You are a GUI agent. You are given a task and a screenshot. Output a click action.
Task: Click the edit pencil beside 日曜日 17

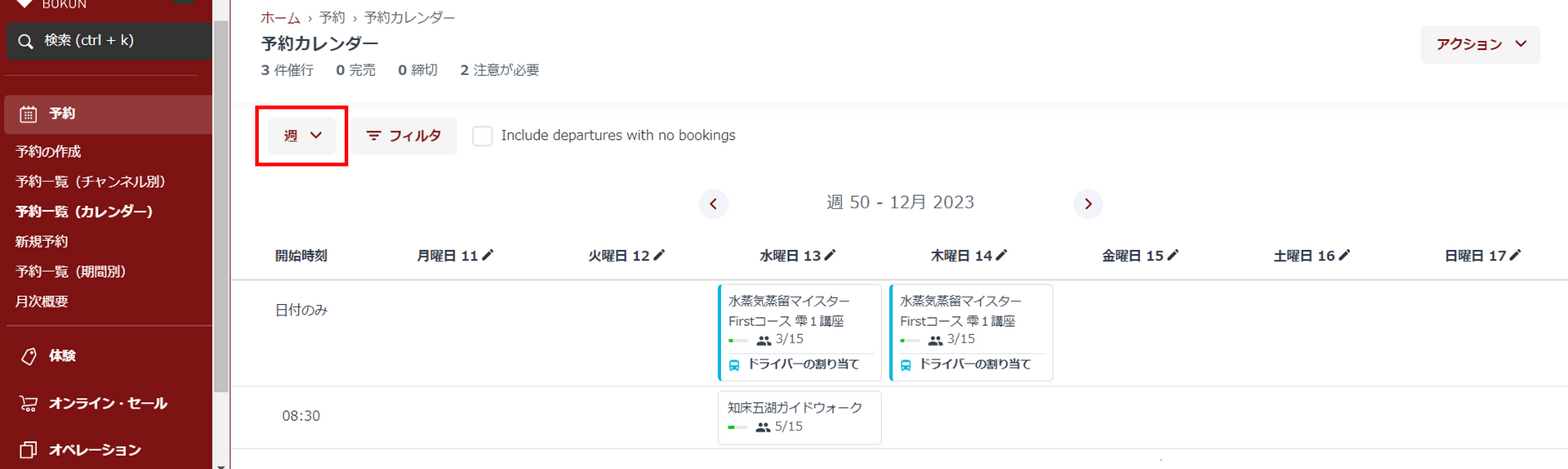coord(1515,255)
